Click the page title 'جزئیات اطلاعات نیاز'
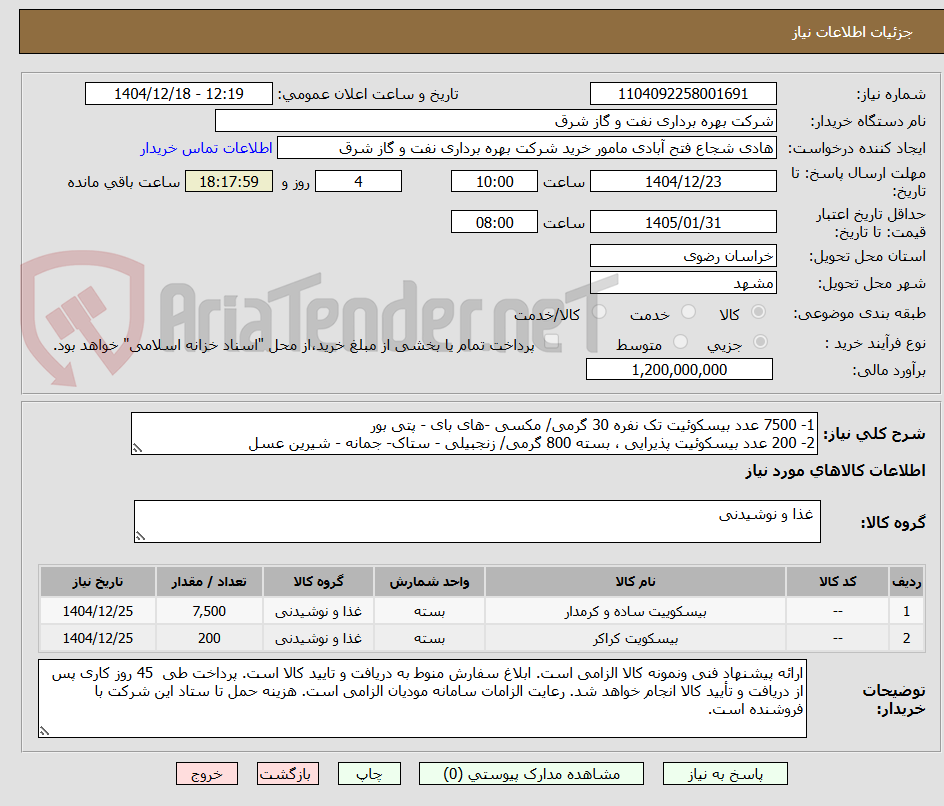Viewport: 944px width, 806px height. click(x=852, y=32)
